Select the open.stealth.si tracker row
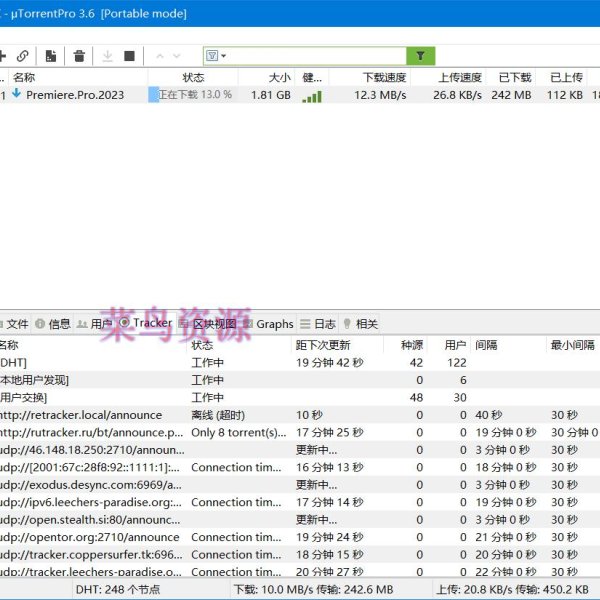 pos(300,520)
